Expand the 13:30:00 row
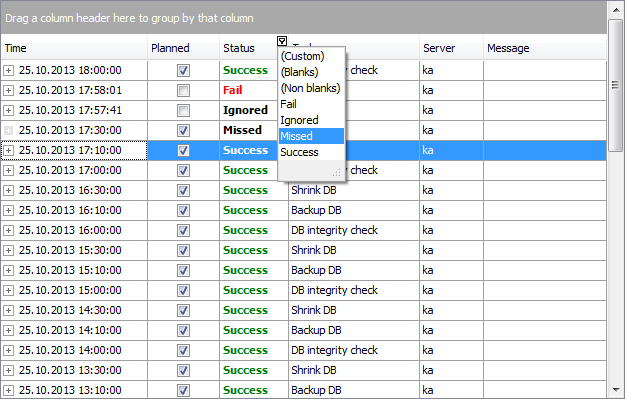 8,370
